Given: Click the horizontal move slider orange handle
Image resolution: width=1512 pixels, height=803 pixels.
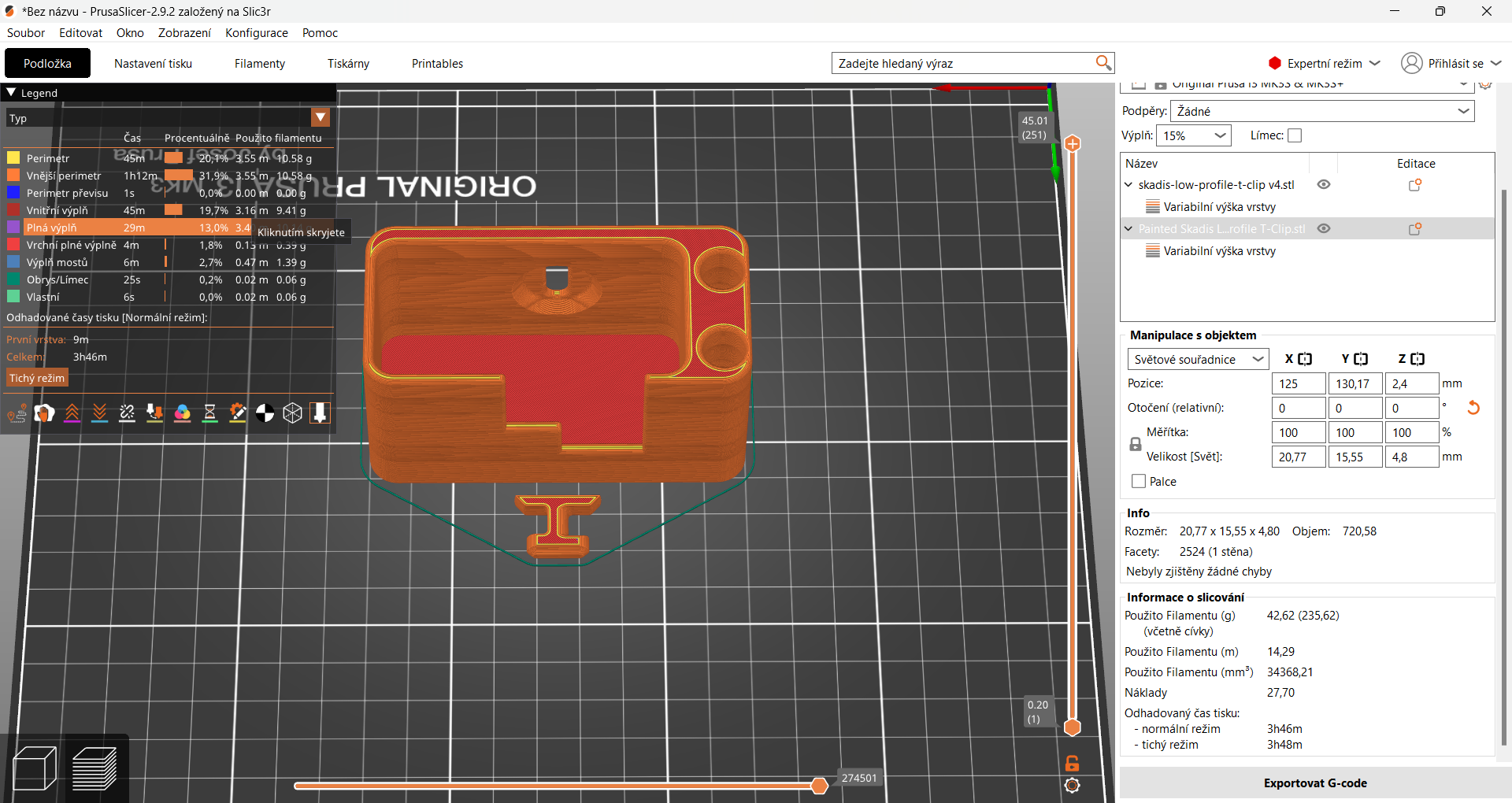Looking at the screenshot, I should [x=819, y=786].
